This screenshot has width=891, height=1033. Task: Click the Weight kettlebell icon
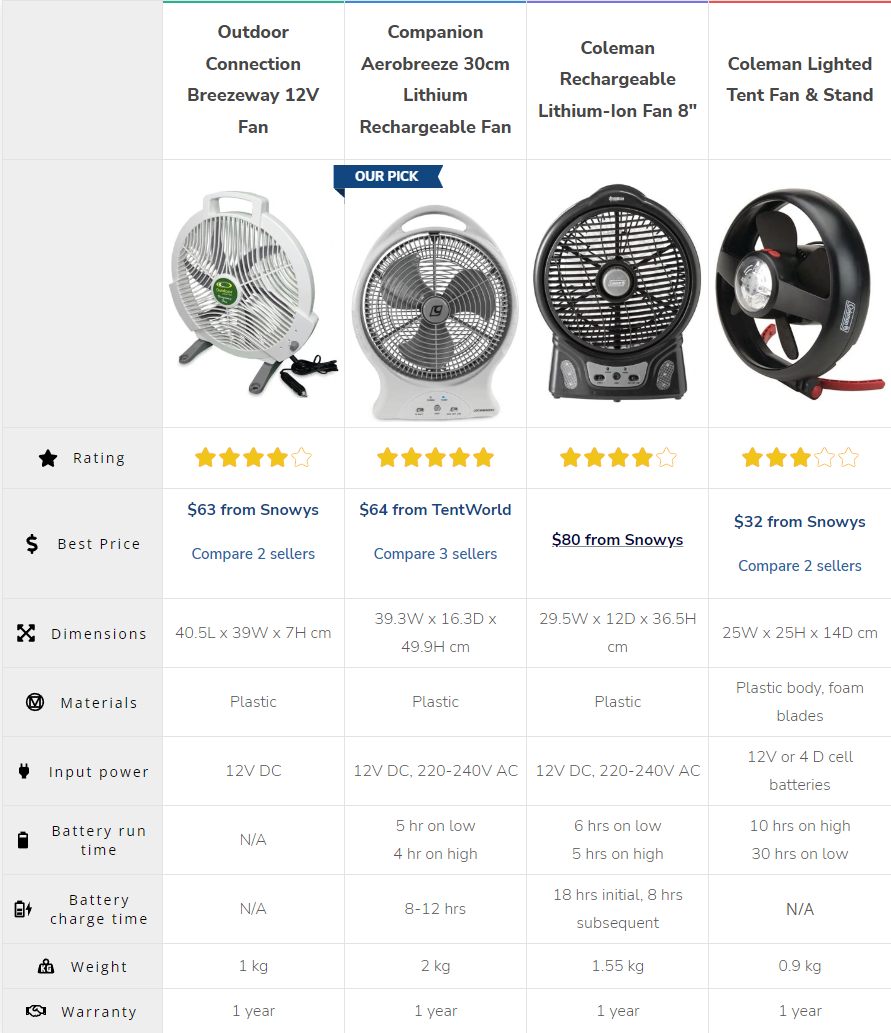[x=46, y=967]
